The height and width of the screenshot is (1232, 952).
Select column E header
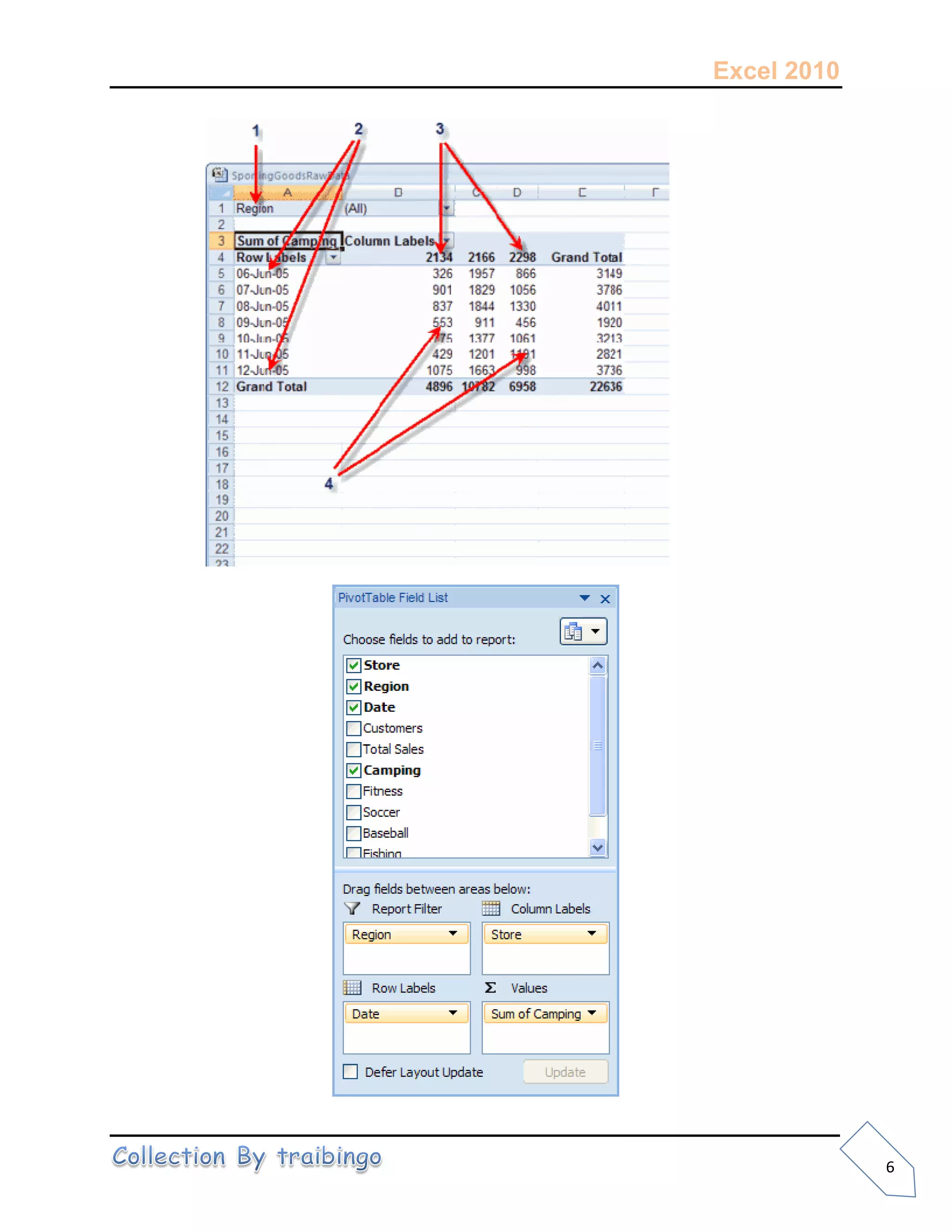(582, 192)
